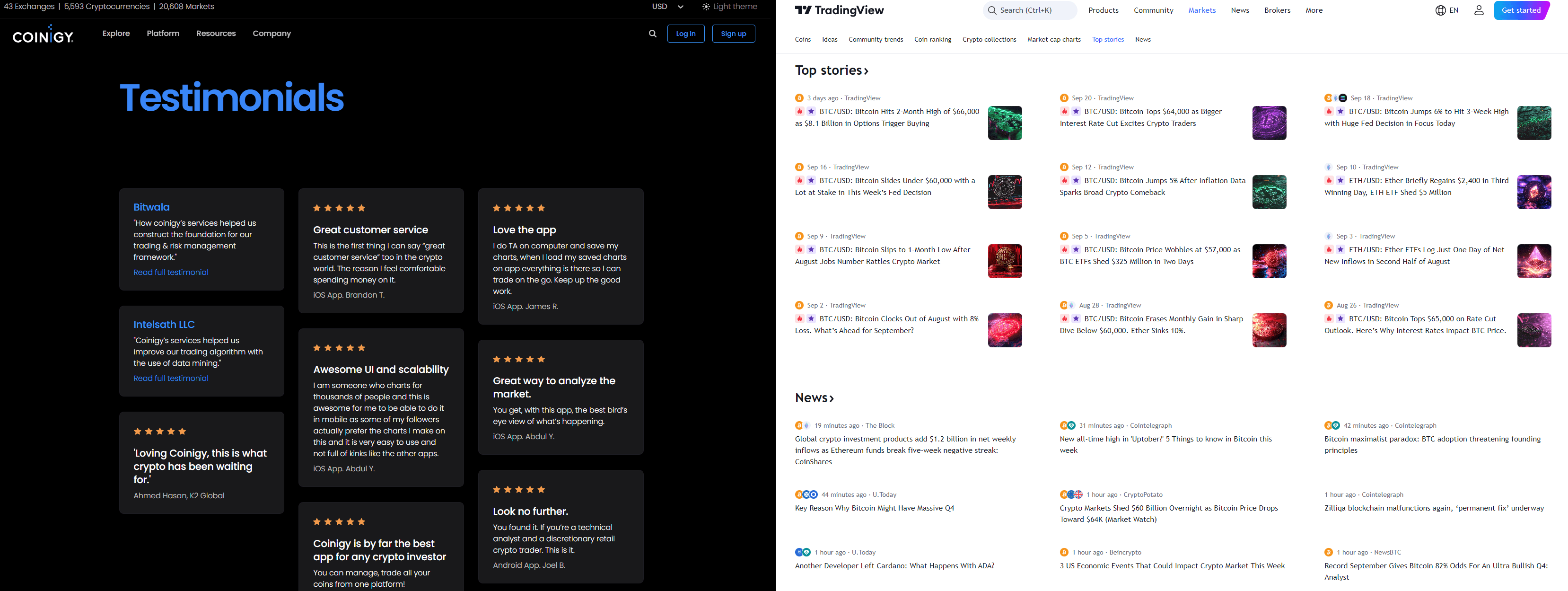
Task: Open 'Bitcoin maximalist paradox' Cointelegraph article
Action: 1432,444
